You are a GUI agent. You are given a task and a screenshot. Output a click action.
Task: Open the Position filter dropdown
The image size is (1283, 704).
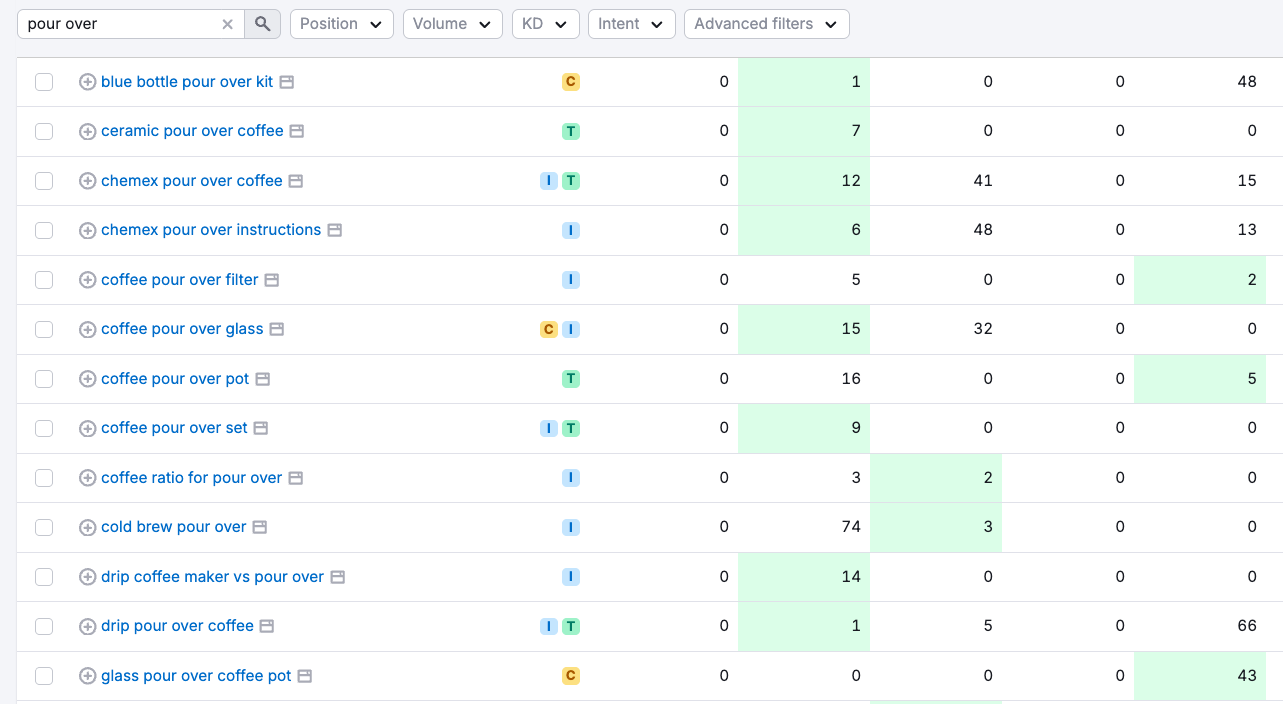coord(341,23)
